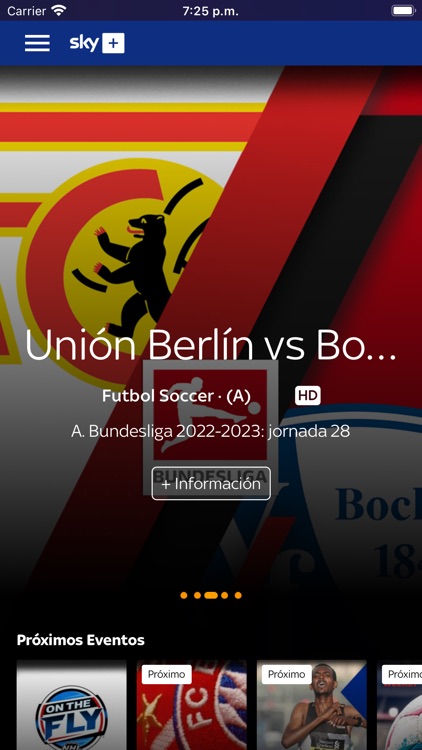Jump to the last carousel dot
The height and width of the screenshot is (750, 422).
tap(238, 596)
